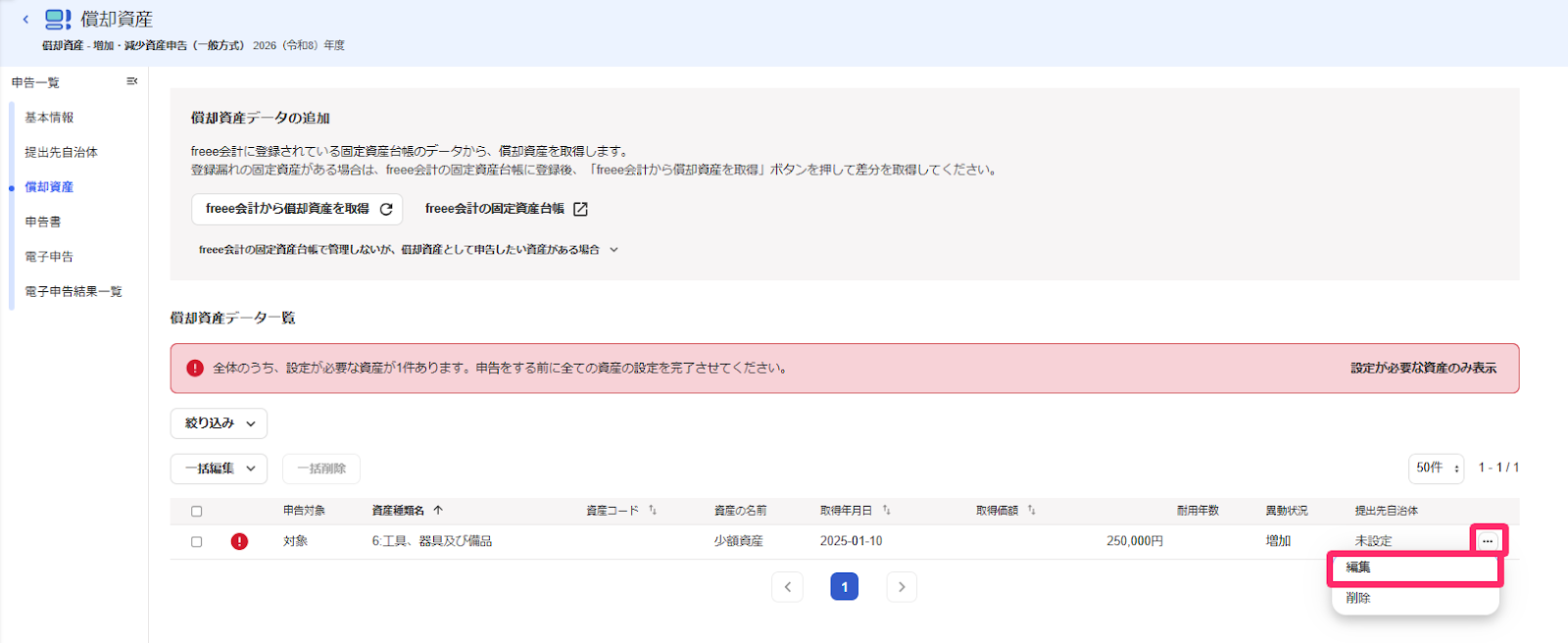
Task: Open 申告書 in the sidebar
Action: [x=42, y=222]
